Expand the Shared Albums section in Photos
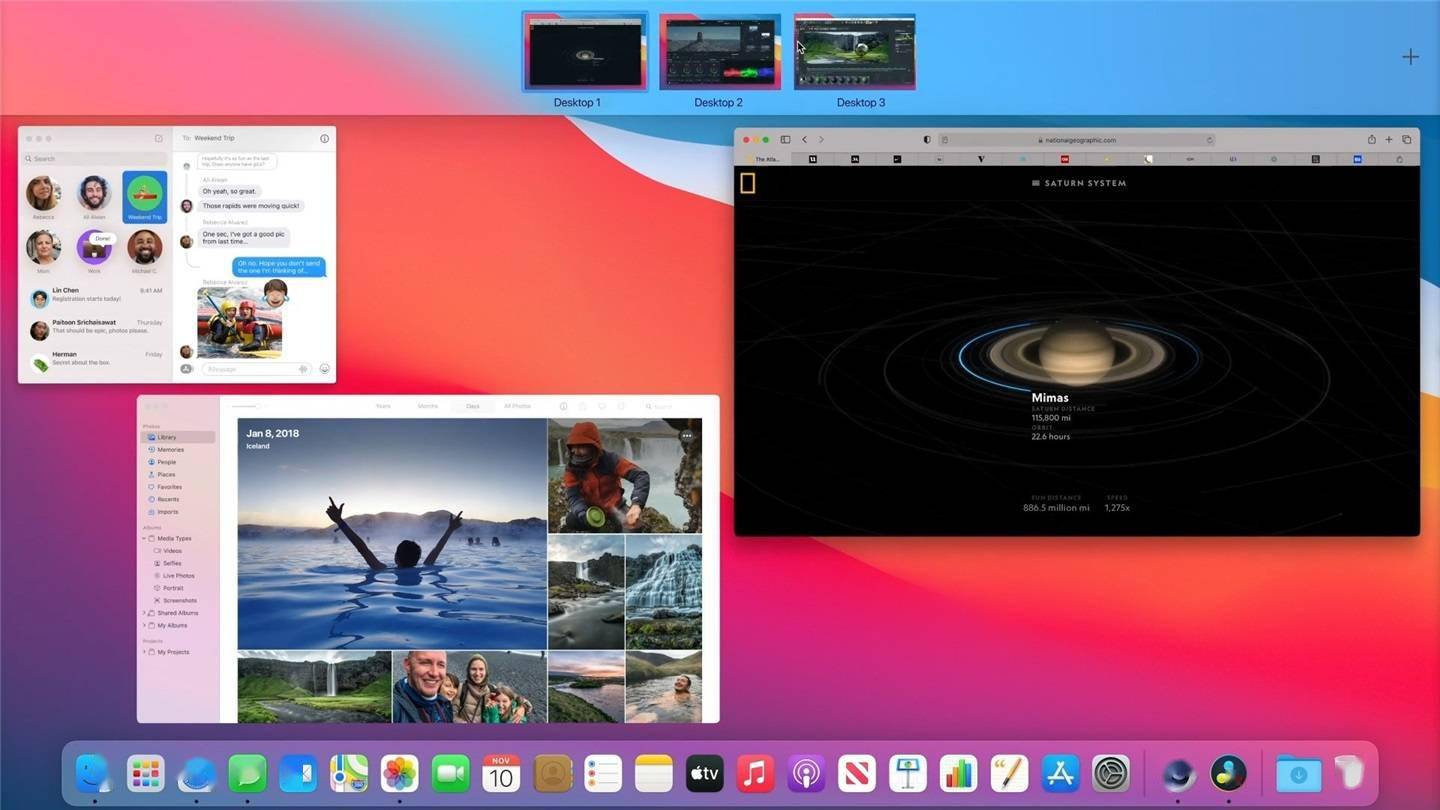Viewport: 1440px width, 810px height. click(x=145, y=613)
